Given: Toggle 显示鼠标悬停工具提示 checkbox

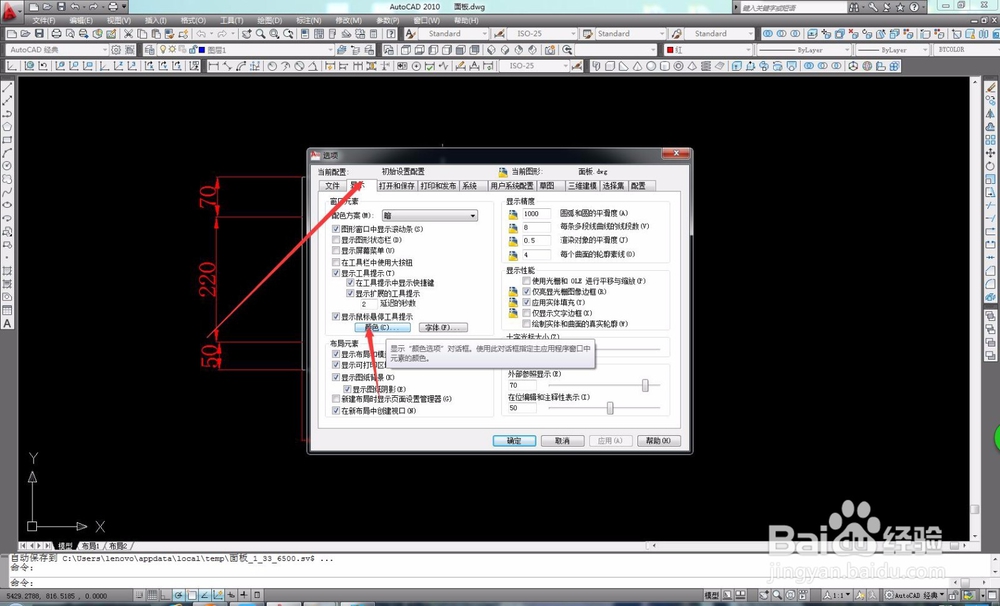Looking at the screenshot, I should [x=335, y=316].
